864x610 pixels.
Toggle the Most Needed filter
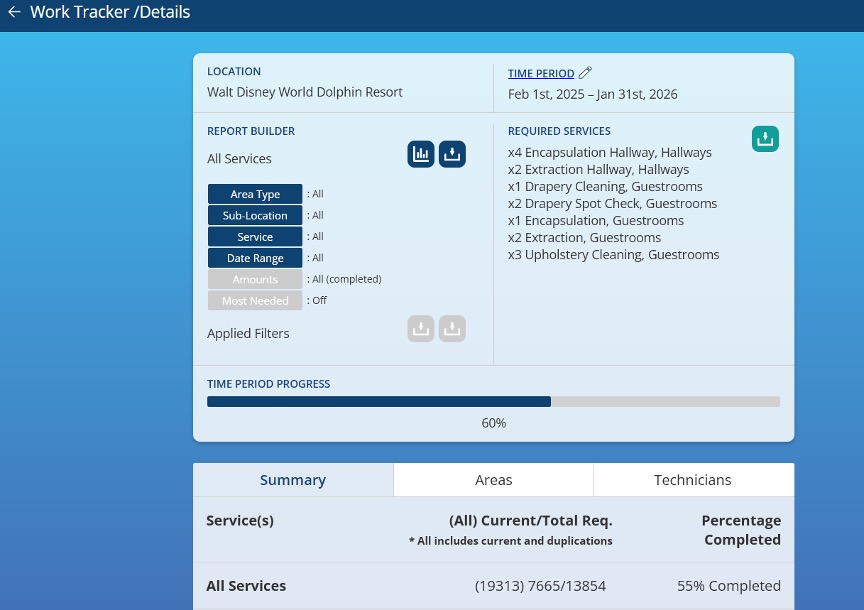click(255, 300)
